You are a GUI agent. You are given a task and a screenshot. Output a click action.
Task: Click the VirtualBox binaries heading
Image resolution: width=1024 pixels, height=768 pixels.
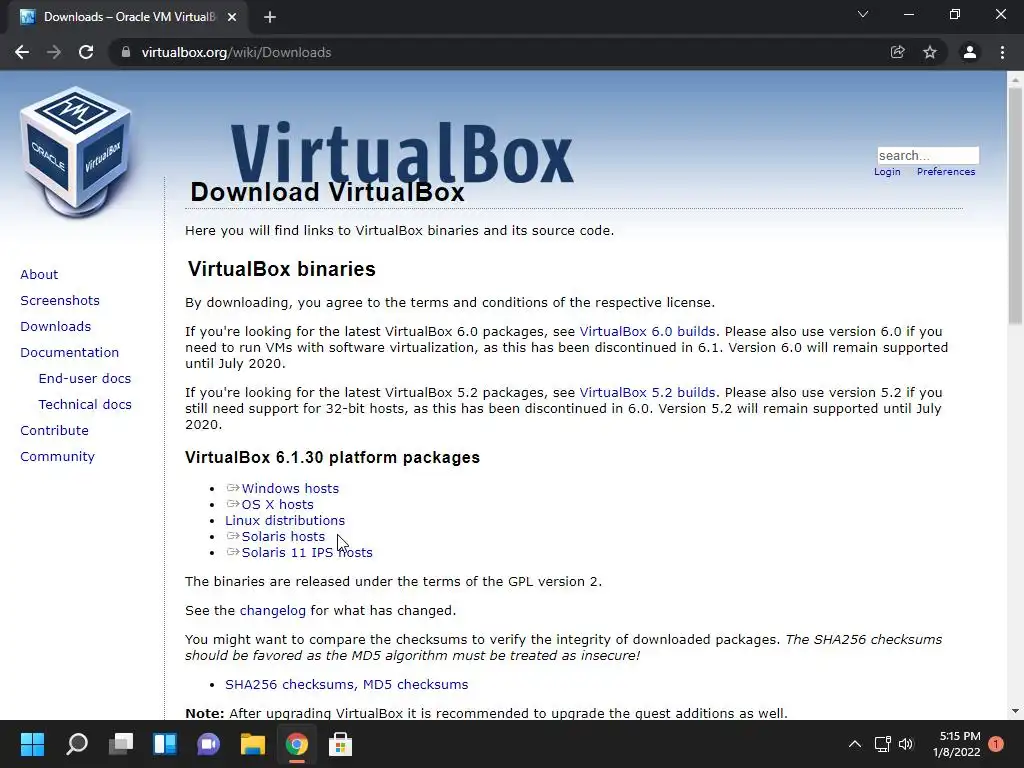(x=281, y=269)
